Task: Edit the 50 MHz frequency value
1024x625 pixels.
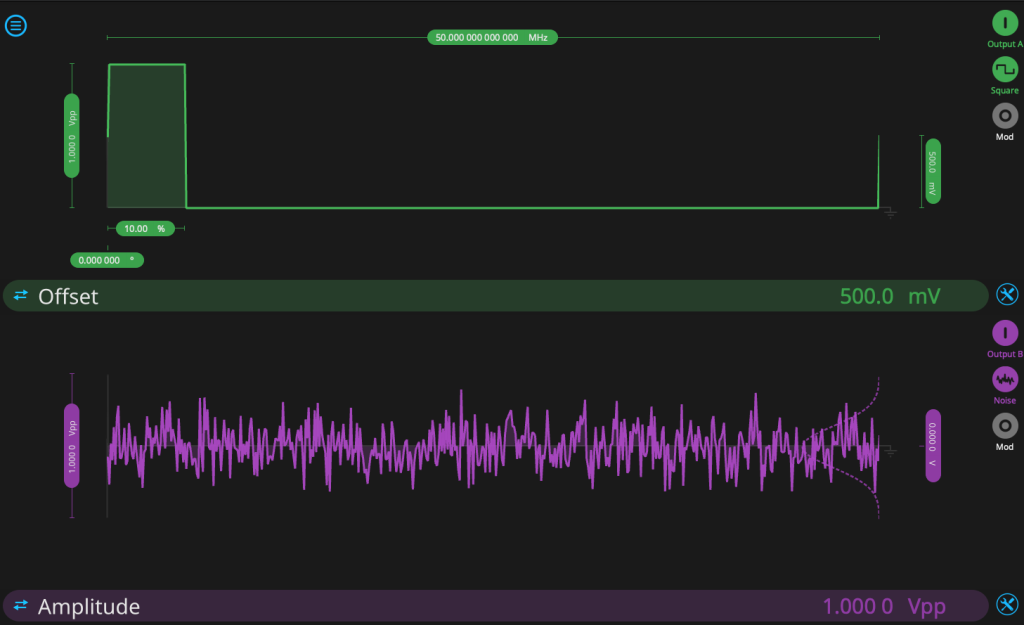Action: (x=492, y=37)
